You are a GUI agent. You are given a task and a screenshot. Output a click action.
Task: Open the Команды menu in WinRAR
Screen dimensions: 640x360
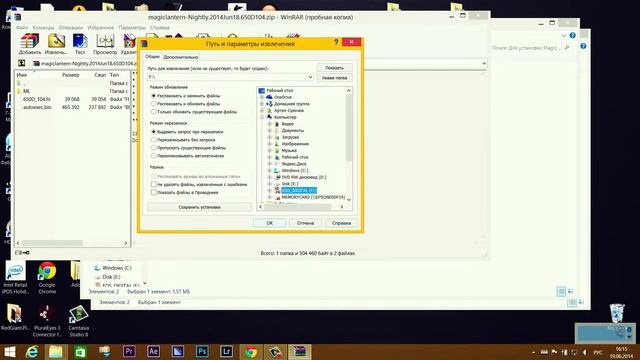[x=43, y=27]
